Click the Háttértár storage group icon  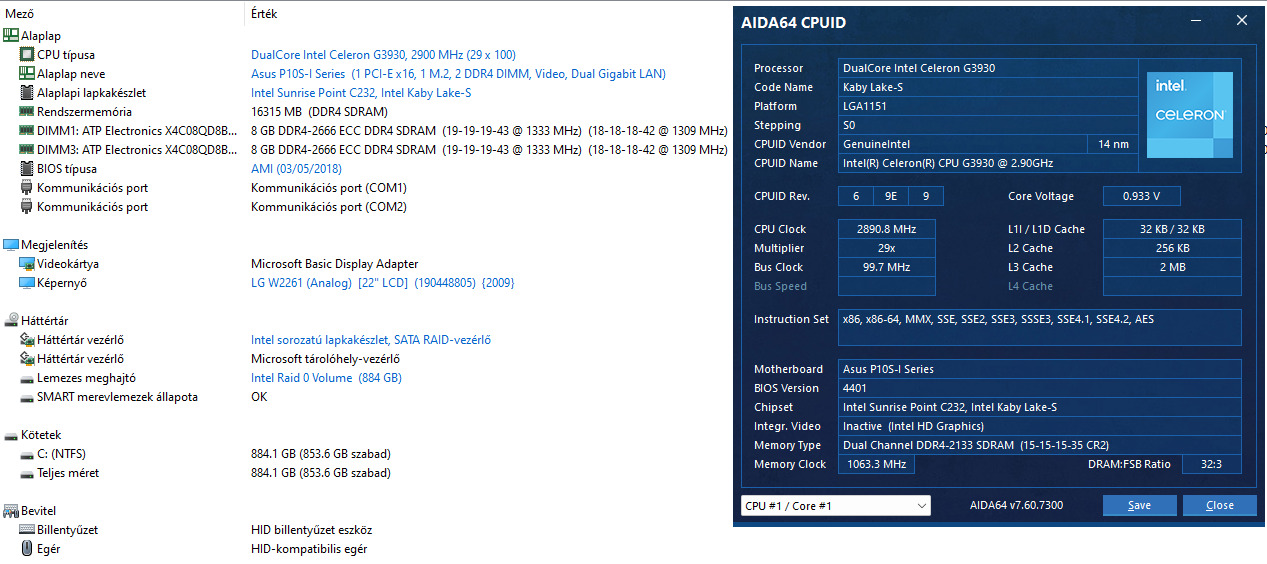pos(11,321)
